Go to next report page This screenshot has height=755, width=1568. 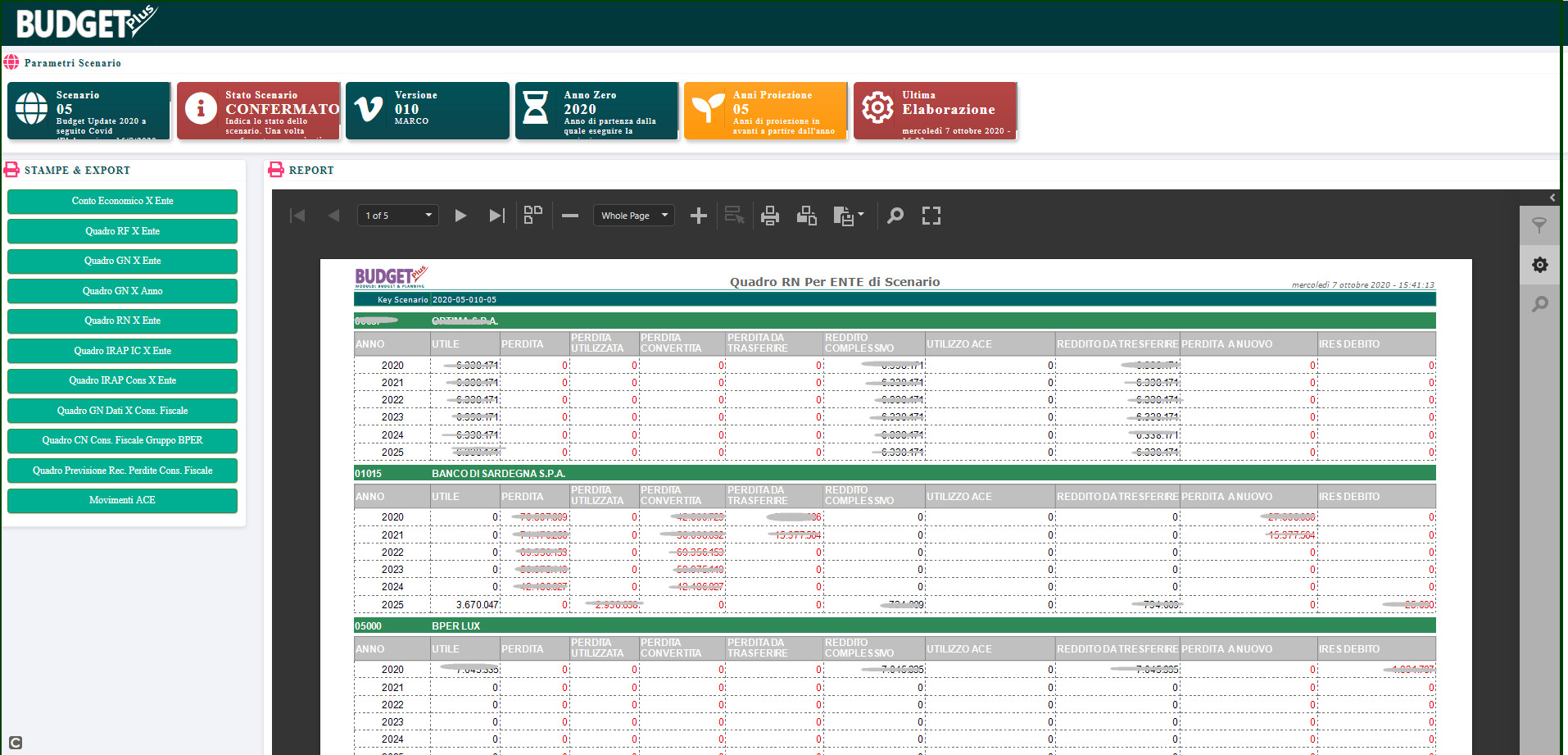pos(460,216)
